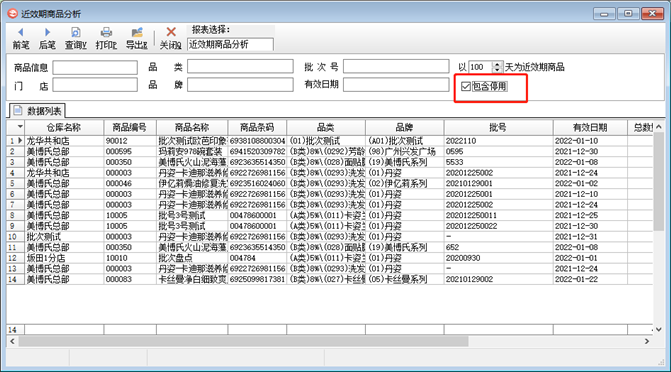Screen dimensions: 671x372
Task: Click the horizontal scrollbar left arrow
Action: [12, 341]
